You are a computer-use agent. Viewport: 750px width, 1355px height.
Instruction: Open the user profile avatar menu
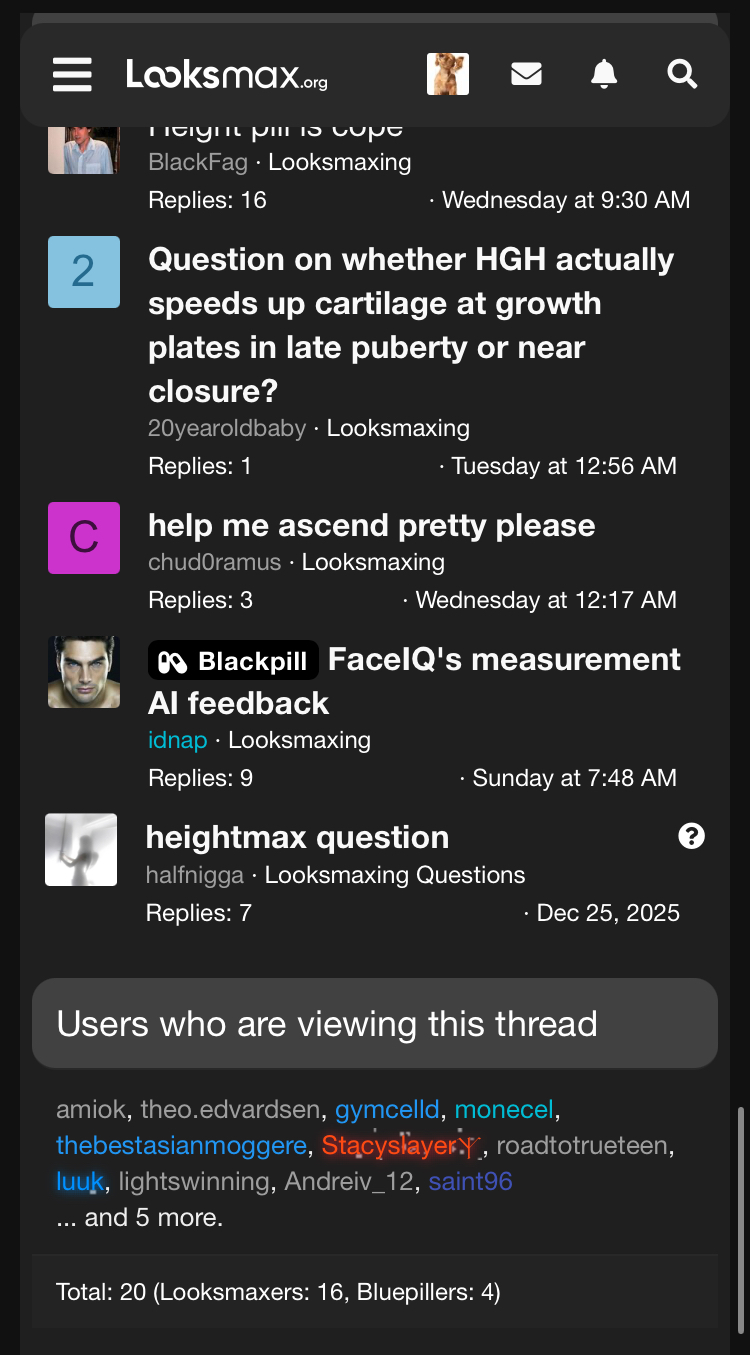(447, 74)
